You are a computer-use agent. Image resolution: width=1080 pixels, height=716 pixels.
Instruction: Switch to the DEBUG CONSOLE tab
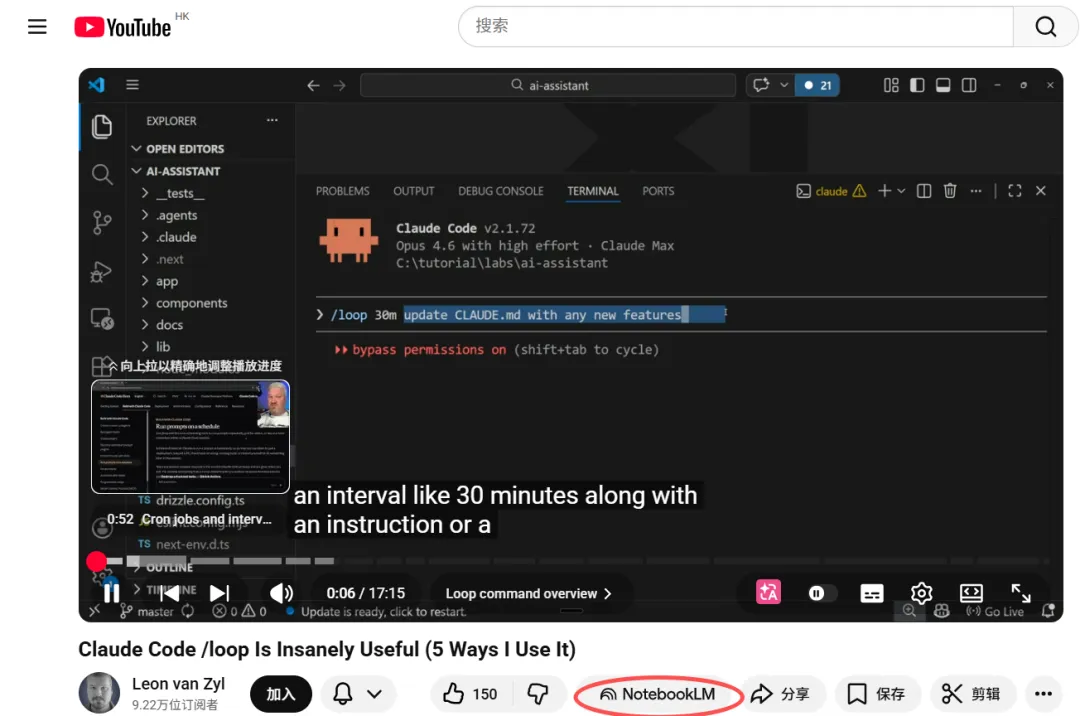point(501,191)
